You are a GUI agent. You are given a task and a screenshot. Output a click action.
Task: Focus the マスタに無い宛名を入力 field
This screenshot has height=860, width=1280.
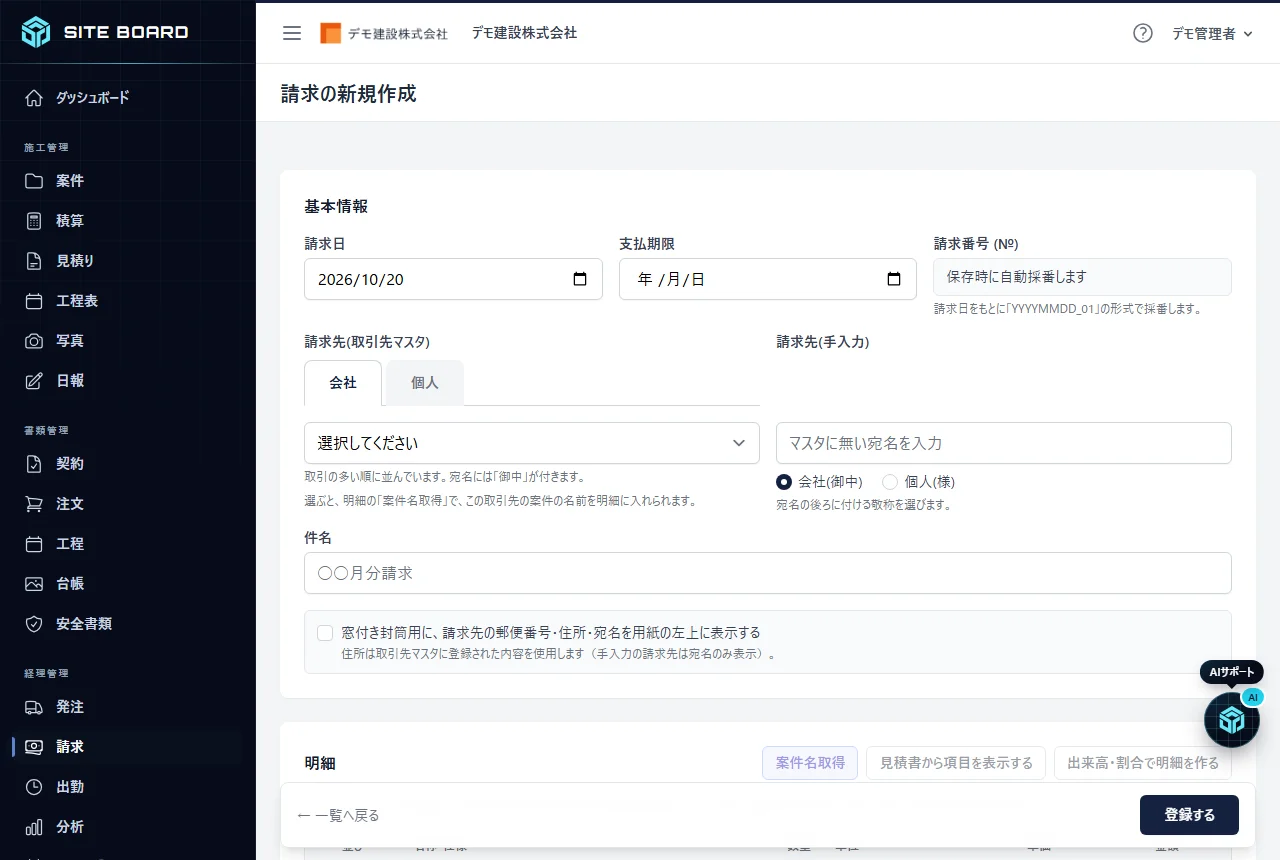[x=1004, y=443]
